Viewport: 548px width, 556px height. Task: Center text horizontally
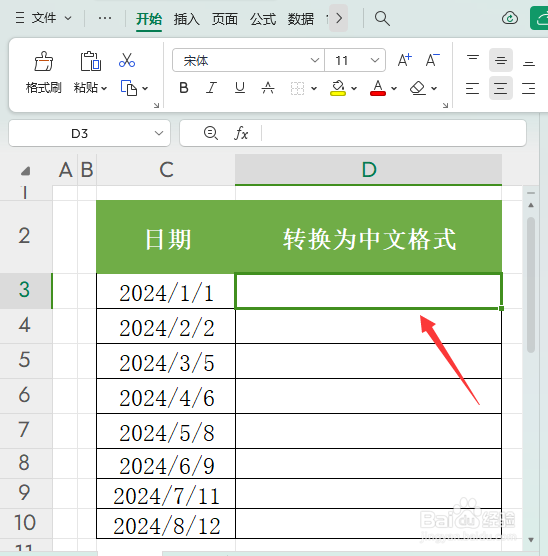point(500,88)
